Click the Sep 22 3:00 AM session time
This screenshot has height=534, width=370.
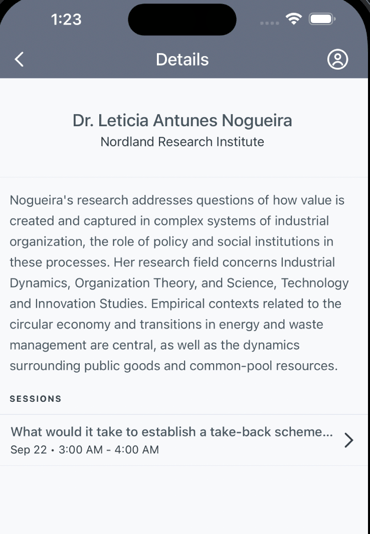(x=84, y=450)
